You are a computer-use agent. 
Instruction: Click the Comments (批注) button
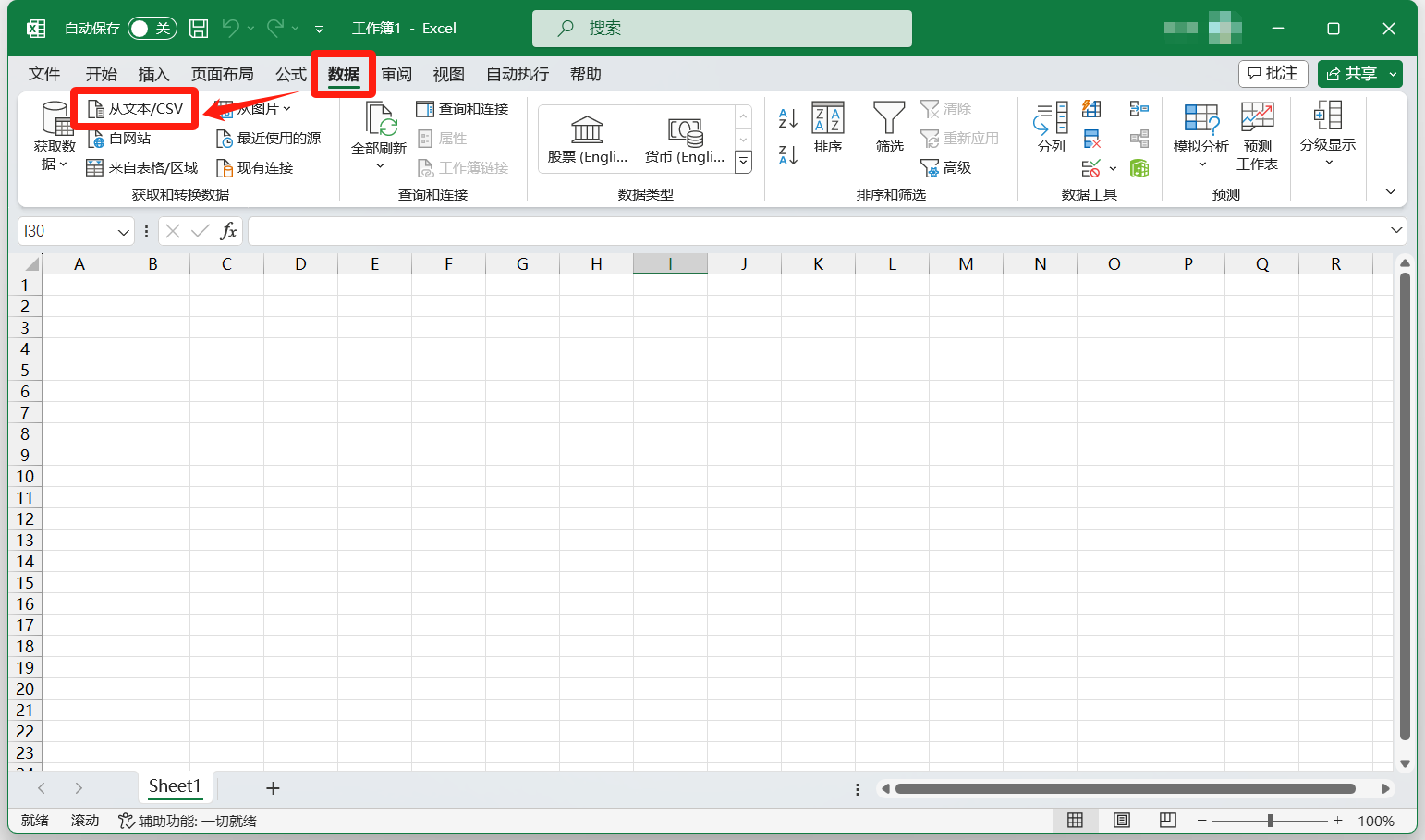(1273, 74)
